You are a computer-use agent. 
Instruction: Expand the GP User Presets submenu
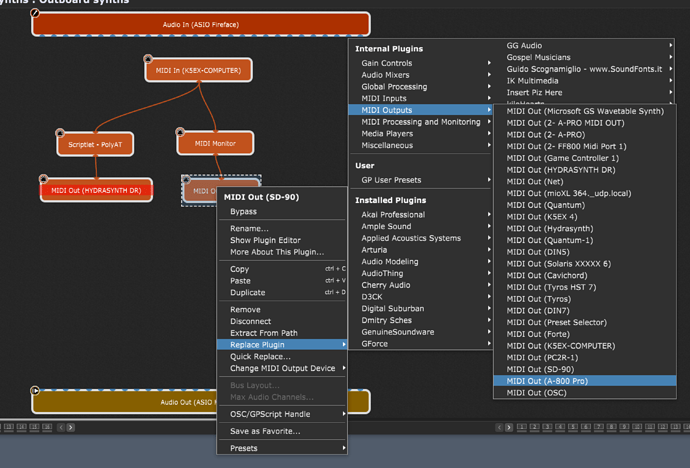[x=420, y=180]
